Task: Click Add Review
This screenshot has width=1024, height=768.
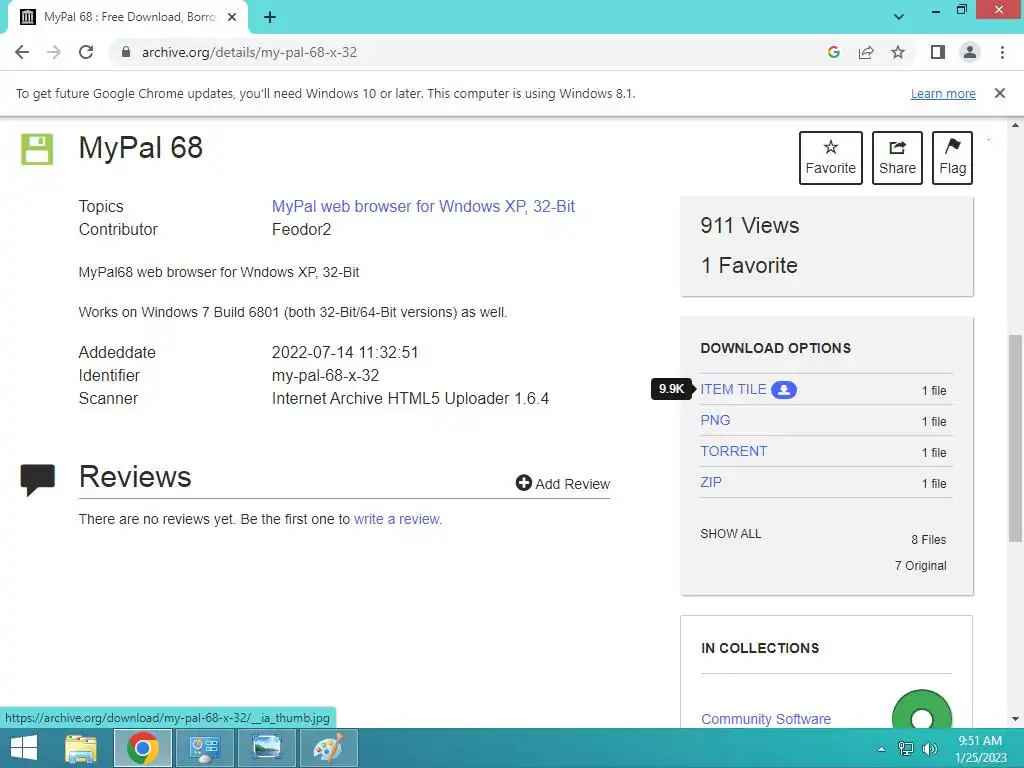Action: tap(563, 483)
